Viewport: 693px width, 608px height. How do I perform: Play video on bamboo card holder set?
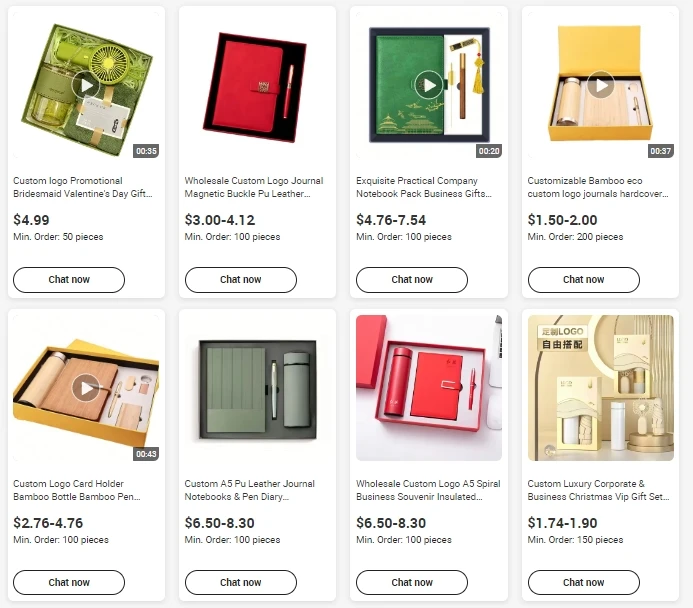(86, 388)
